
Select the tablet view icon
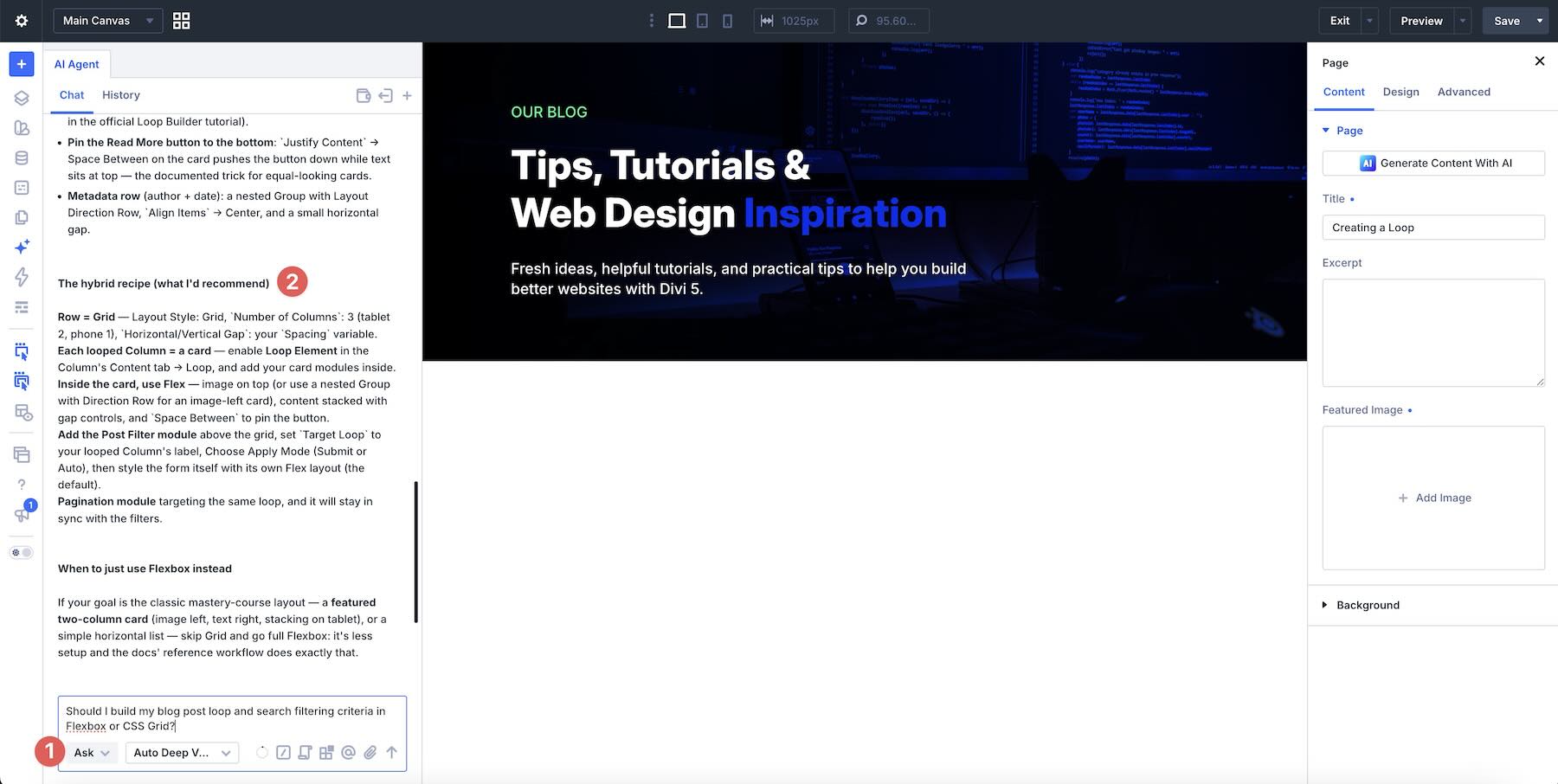702,21
